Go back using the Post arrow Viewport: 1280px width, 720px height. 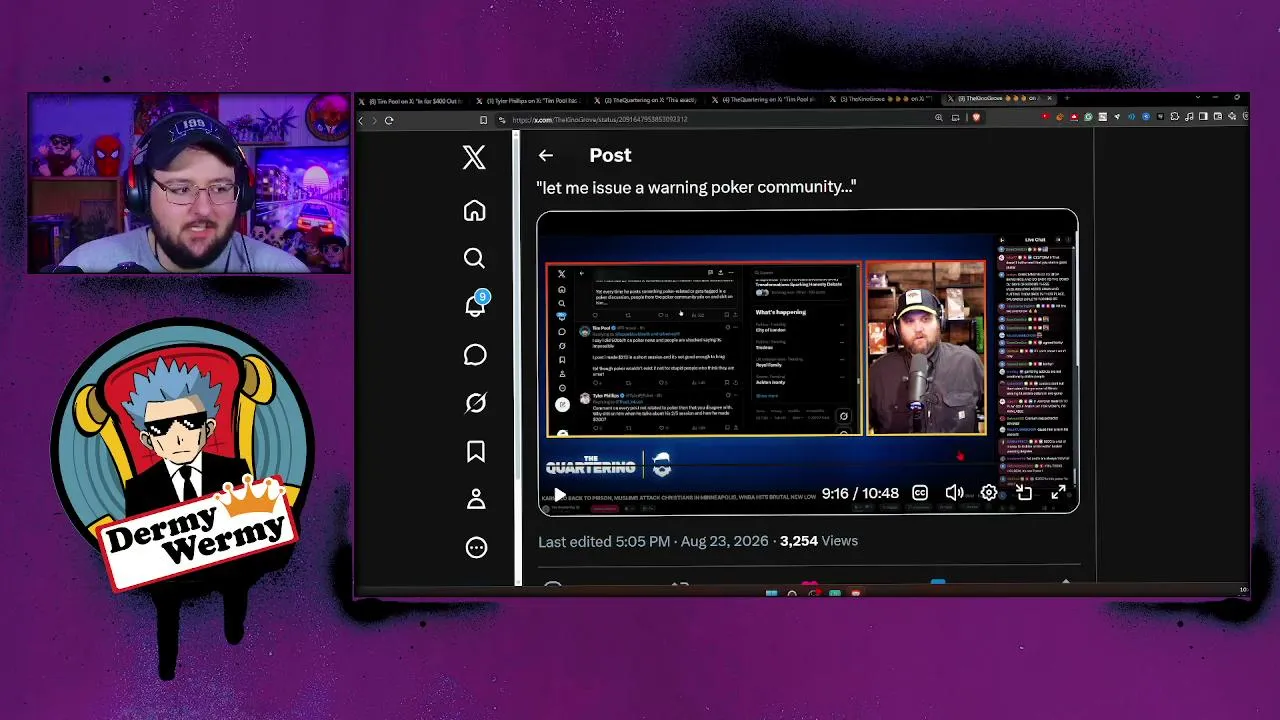pos(545,155)
